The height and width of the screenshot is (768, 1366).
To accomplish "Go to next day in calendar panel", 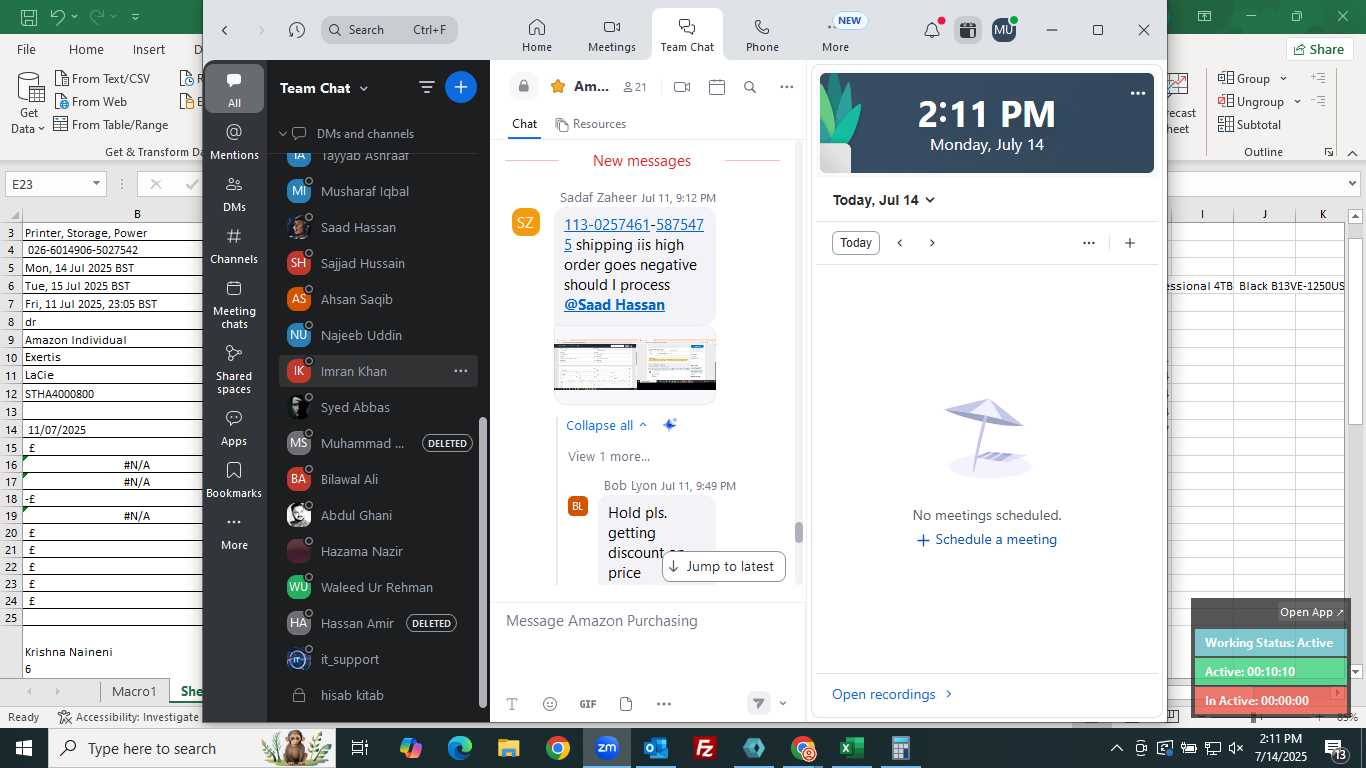I will [x=932, y=243].
